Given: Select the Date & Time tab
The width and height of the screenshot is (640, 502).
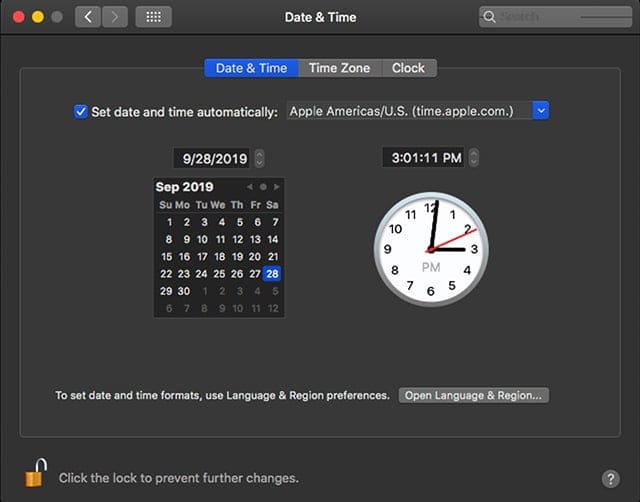Looking at the screenshot, I should (251, 68).
